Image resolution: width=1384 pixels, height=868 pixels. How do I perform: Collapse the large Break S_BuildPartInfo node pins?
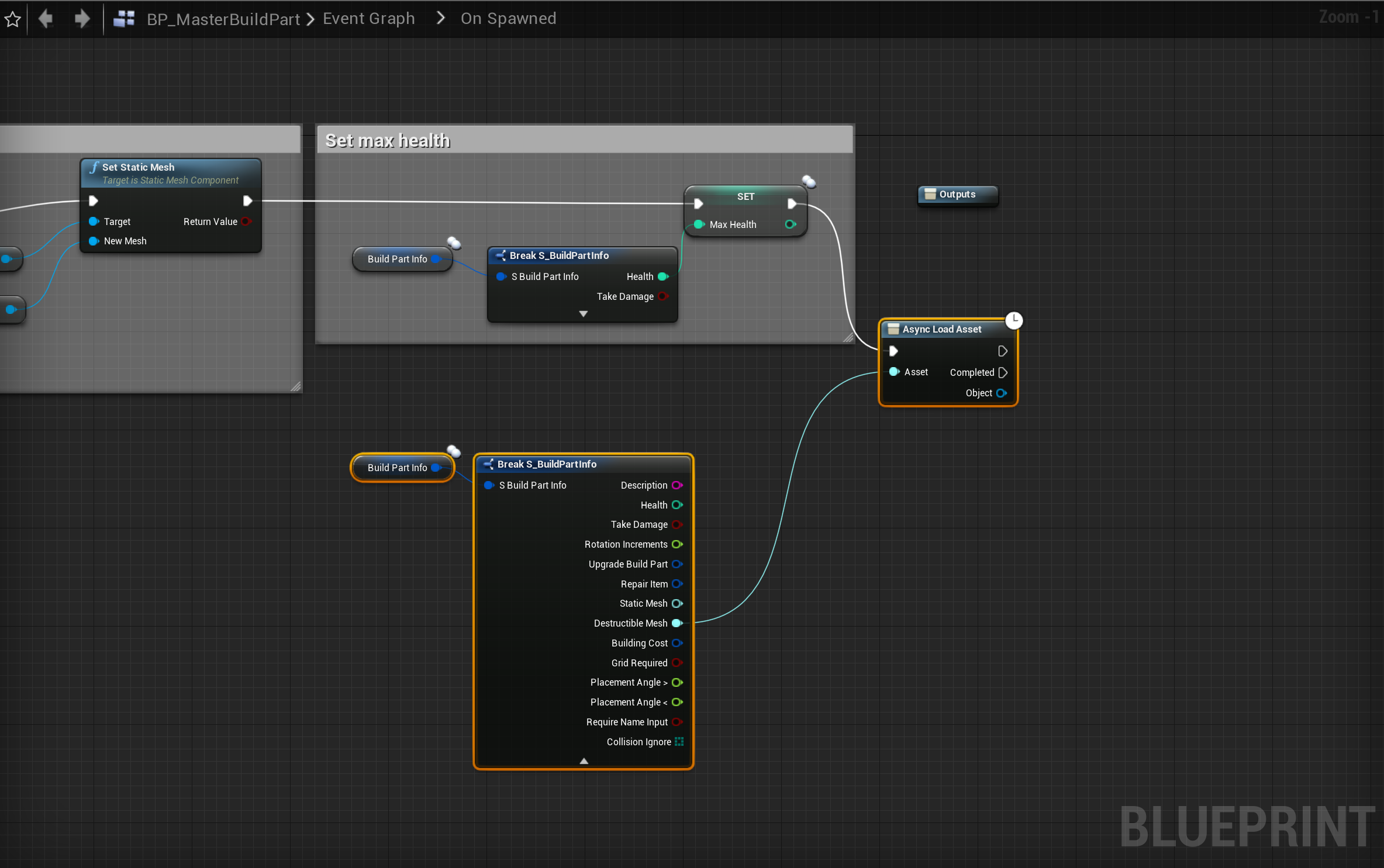[584, 760]
